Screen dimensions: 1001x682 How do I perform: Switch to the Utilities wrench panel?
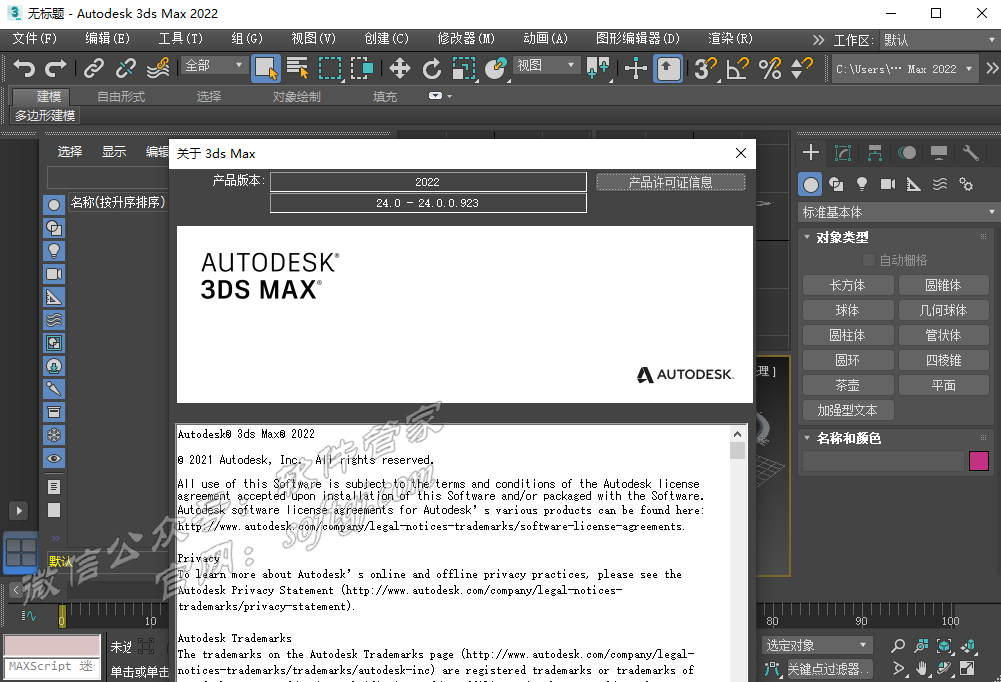970,153
